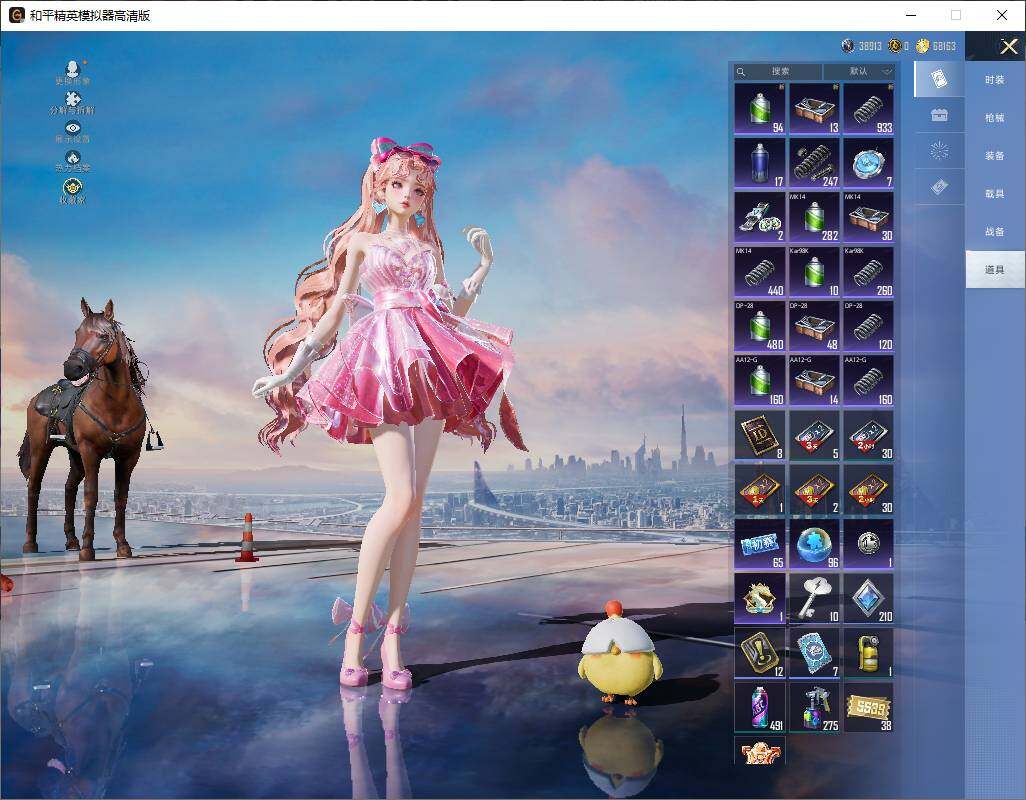Select the Kar98K spring, count 260
1026x800 pixels.
[x=868, y=272]
